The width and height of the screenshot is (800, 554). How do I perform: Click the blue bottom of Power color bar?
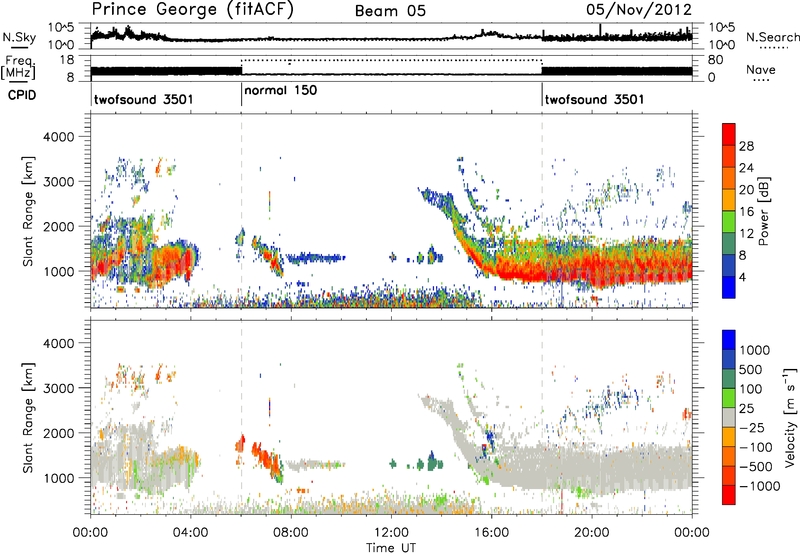[729, 288]
